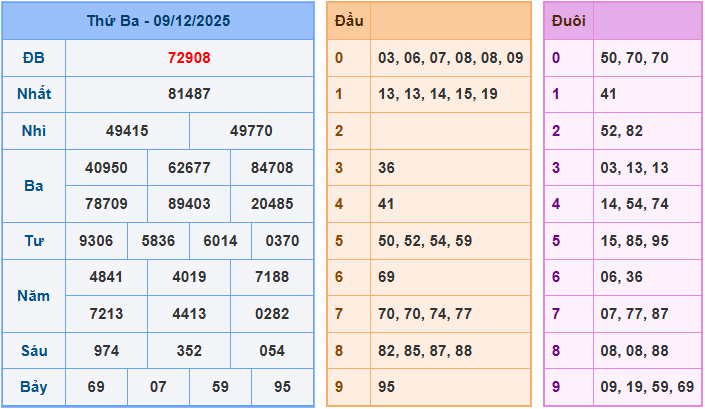Viewport: 705px width, 409px height.
Task: Click the Đuôi column header
Action: (x=568, y=21)
